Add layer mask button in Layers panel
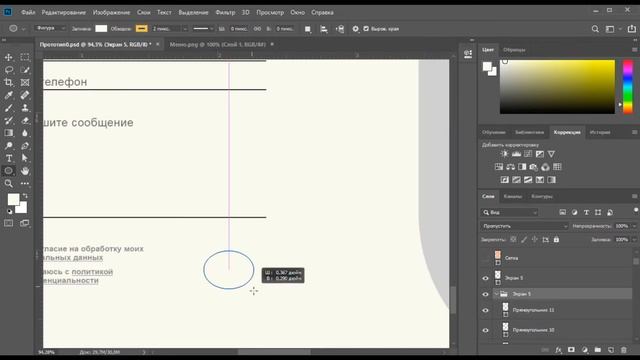Viewport: 640px width, 360px height. tap(571, 350)
